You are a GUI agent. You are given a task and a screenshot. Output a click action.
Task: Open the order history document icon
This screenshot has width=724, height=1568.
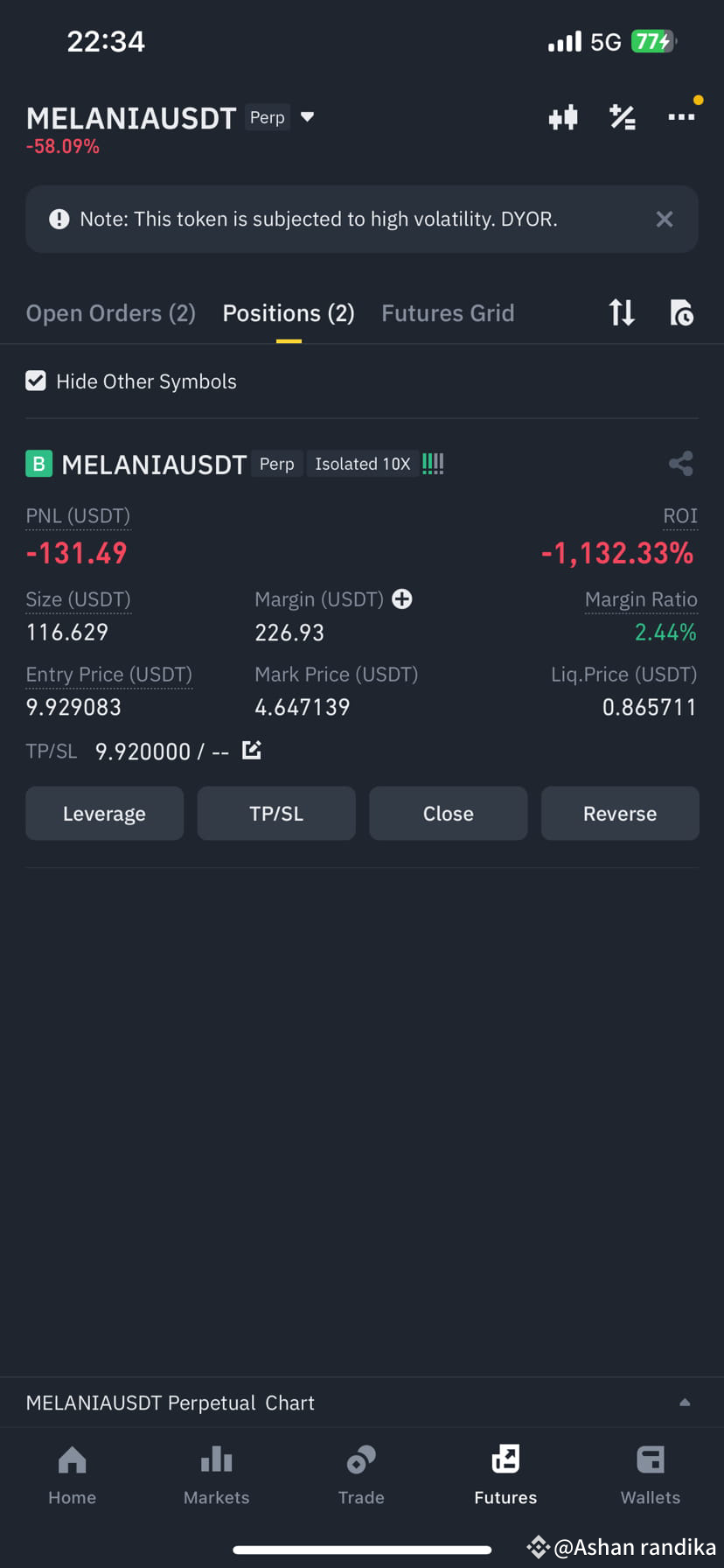pos(682,312)
